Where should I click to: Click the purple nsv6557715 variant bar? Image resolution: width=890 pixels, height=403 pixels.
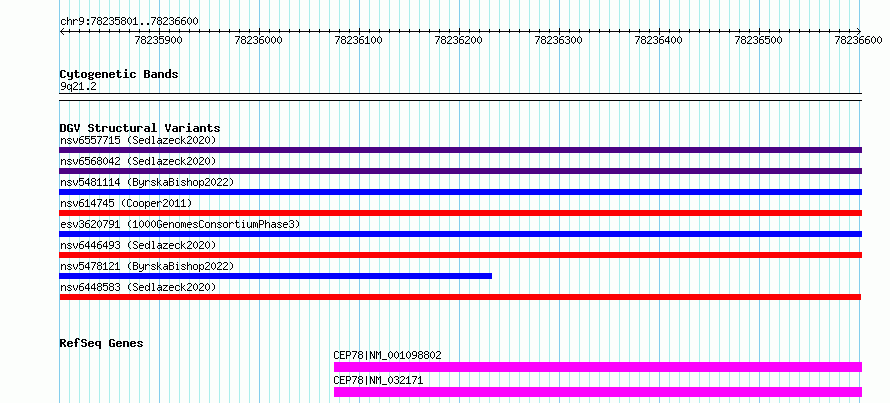tap(460, 150)
